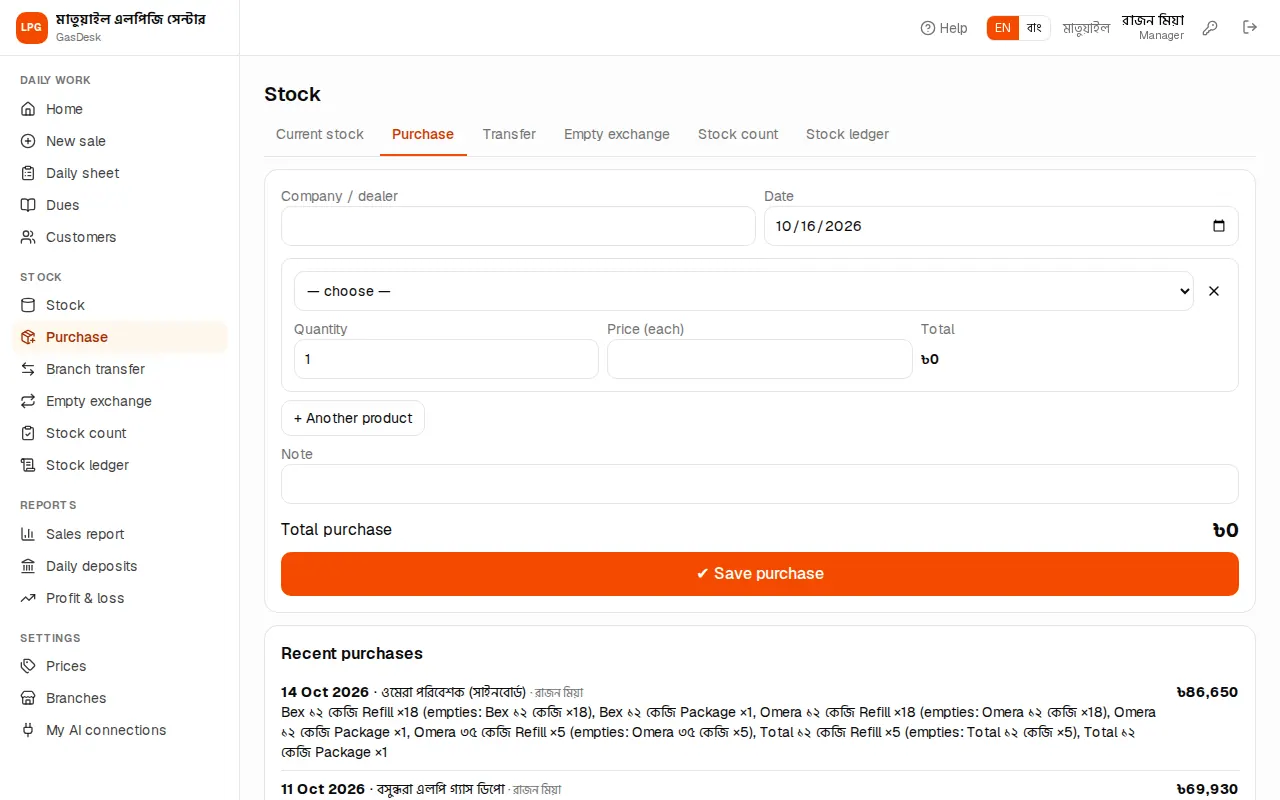
Task: Open Empty exchange from the sidebar icon
Action: [x=28, y=401]
